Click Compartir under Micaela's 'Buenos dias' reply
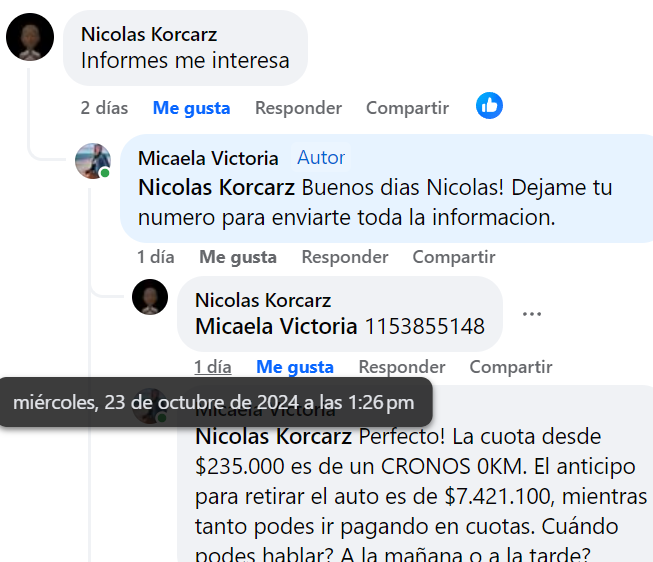Screen dimensions: 653x562 click(x=454, y=257)
